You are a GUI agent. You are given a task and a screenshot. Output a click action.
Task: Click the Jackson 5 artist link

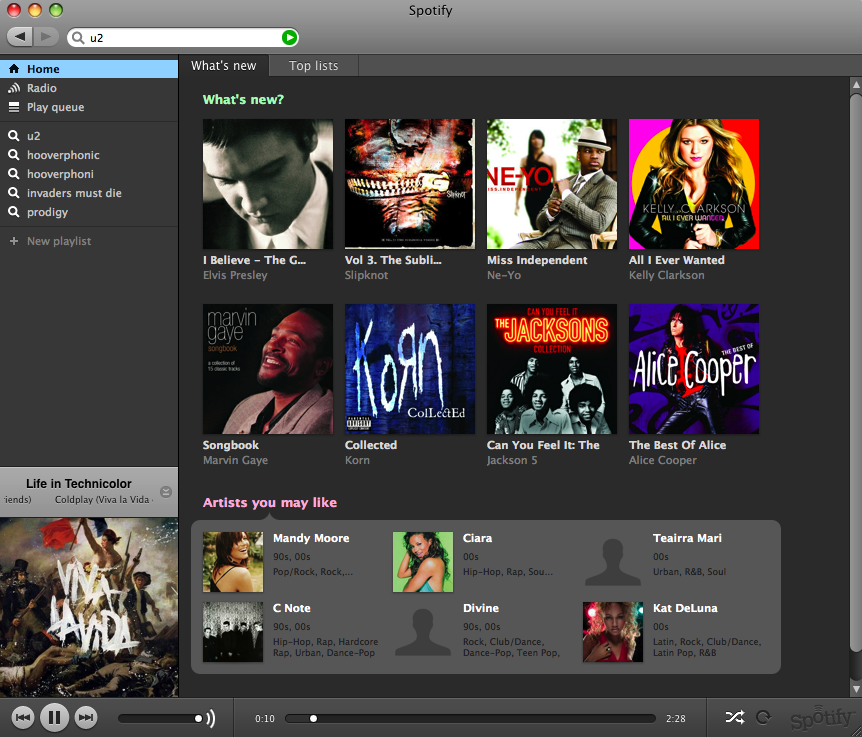(512, 460)
